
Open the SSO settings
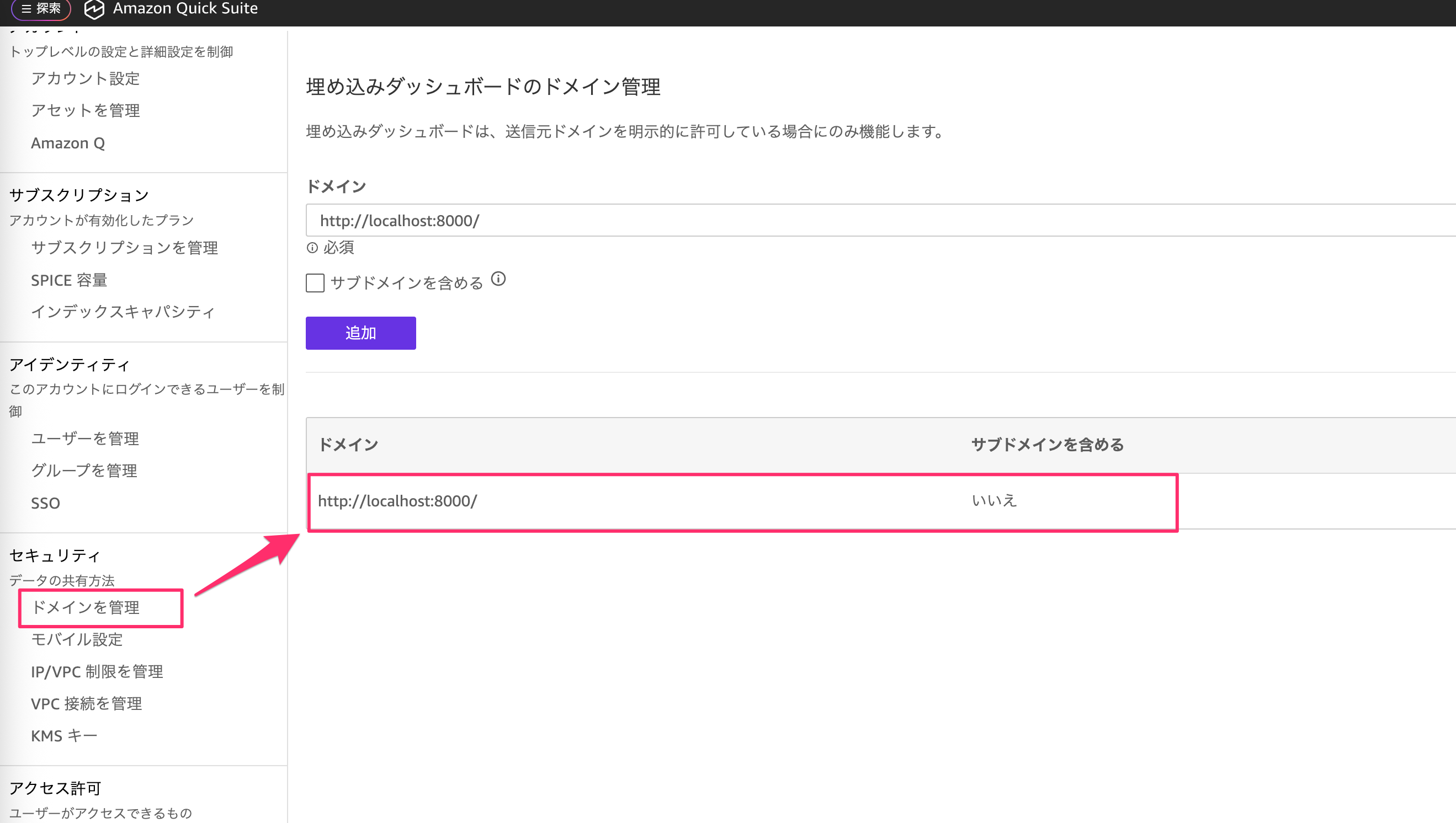click(45, 503)
